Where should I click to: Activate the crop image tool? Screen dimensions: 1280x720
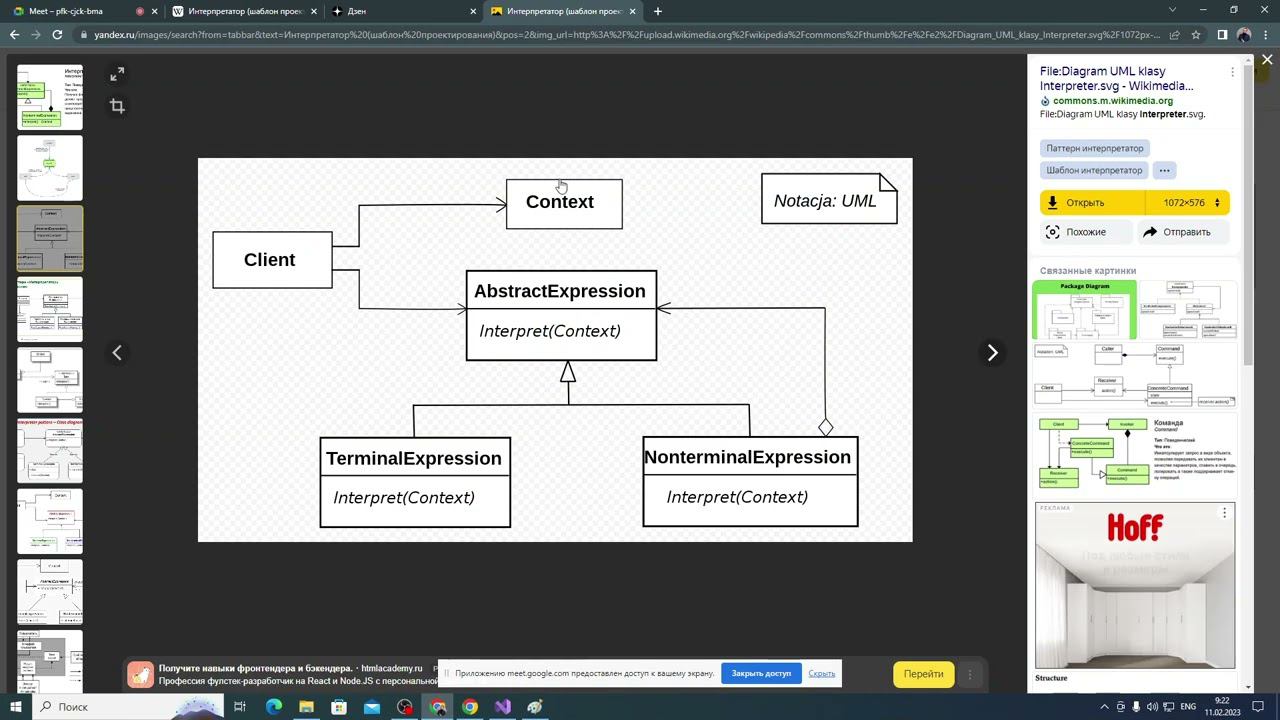click(117, 106)
